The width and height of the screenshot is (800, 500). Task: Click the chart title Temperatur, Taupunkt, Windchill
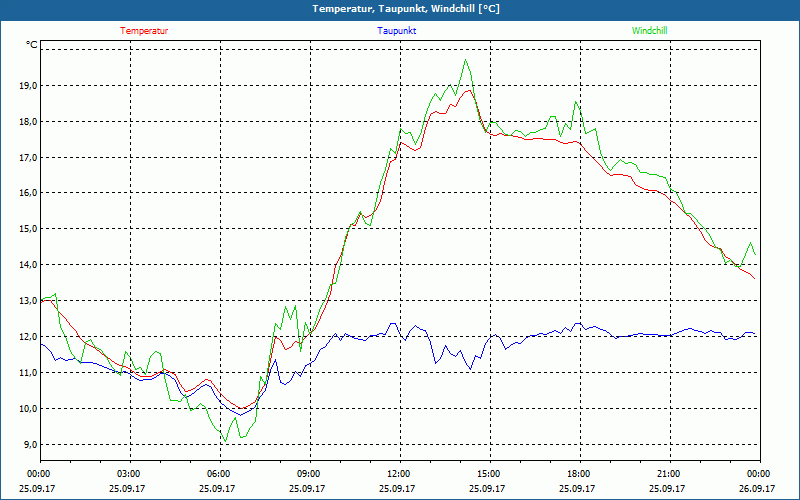tap(406, 9)
